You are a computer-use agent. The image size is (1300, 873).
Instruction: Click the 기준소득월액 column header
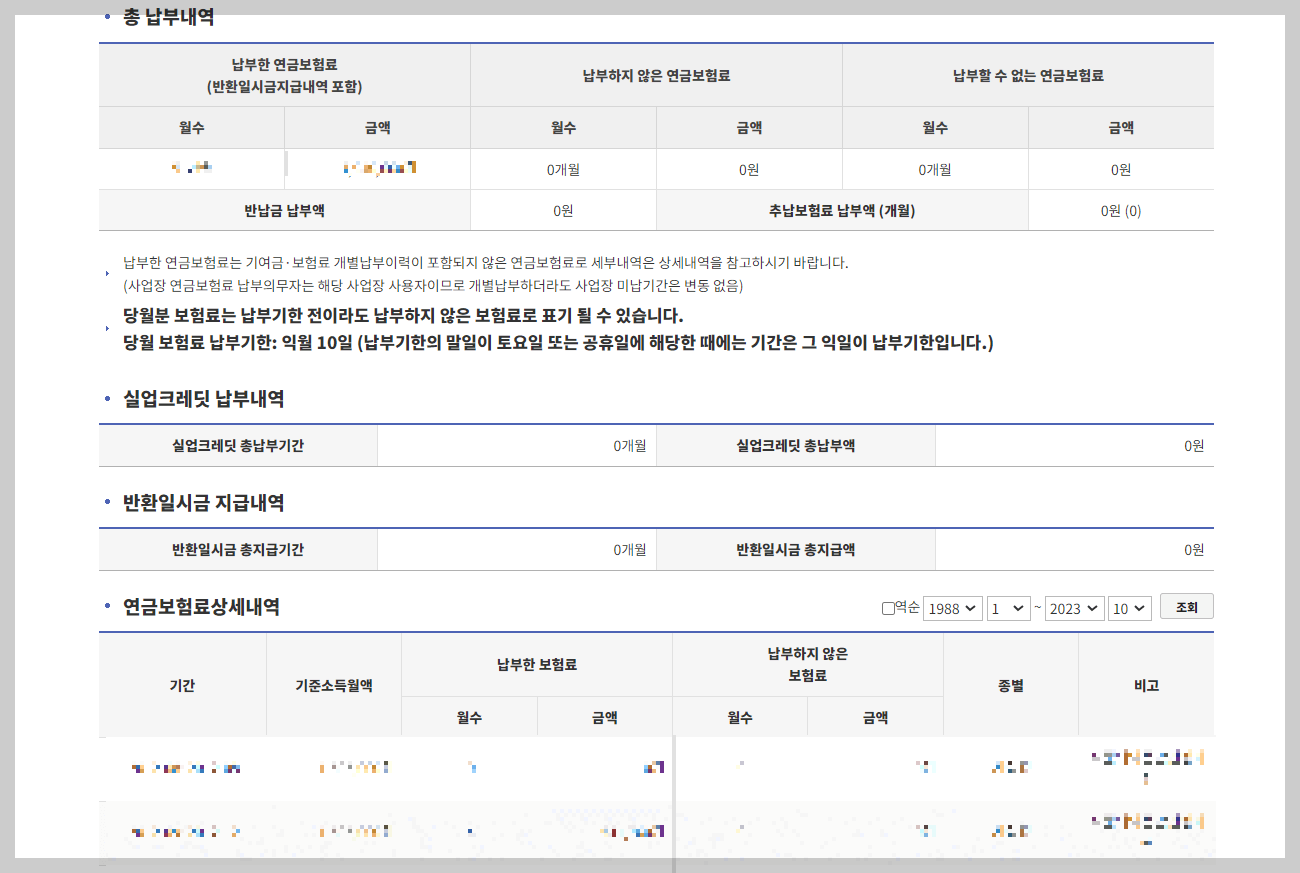click(x=332, y=685)
